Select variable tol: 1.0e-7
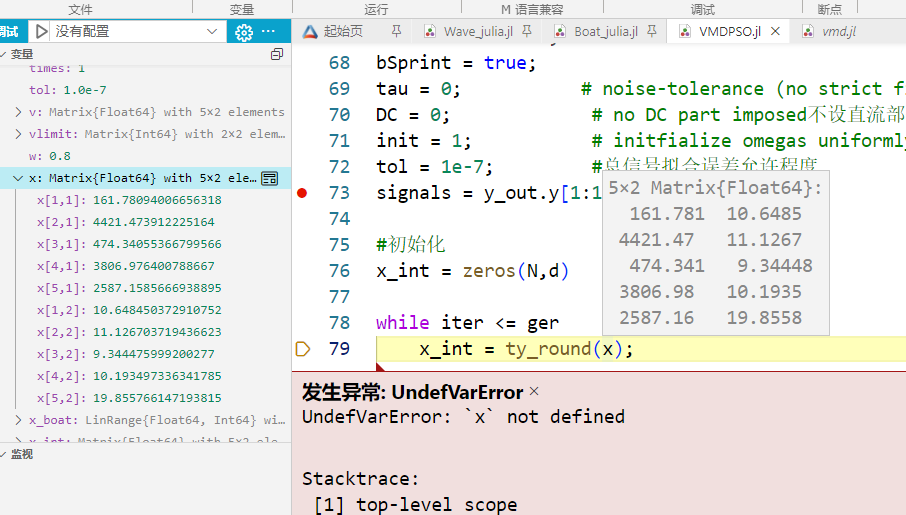 tap(68, 90)
